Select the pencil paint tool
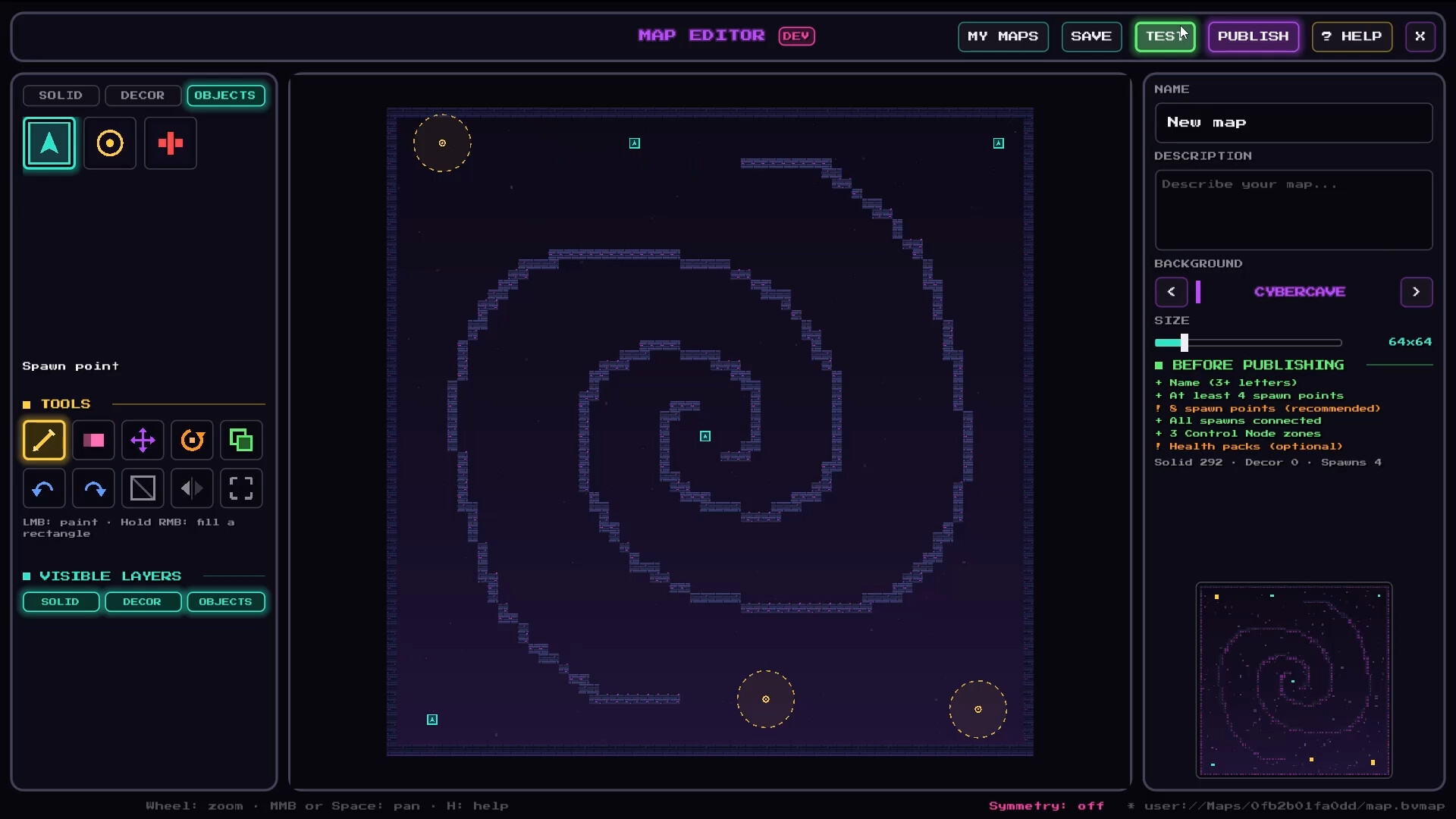Screen dimensions: 1456x819 44,440
